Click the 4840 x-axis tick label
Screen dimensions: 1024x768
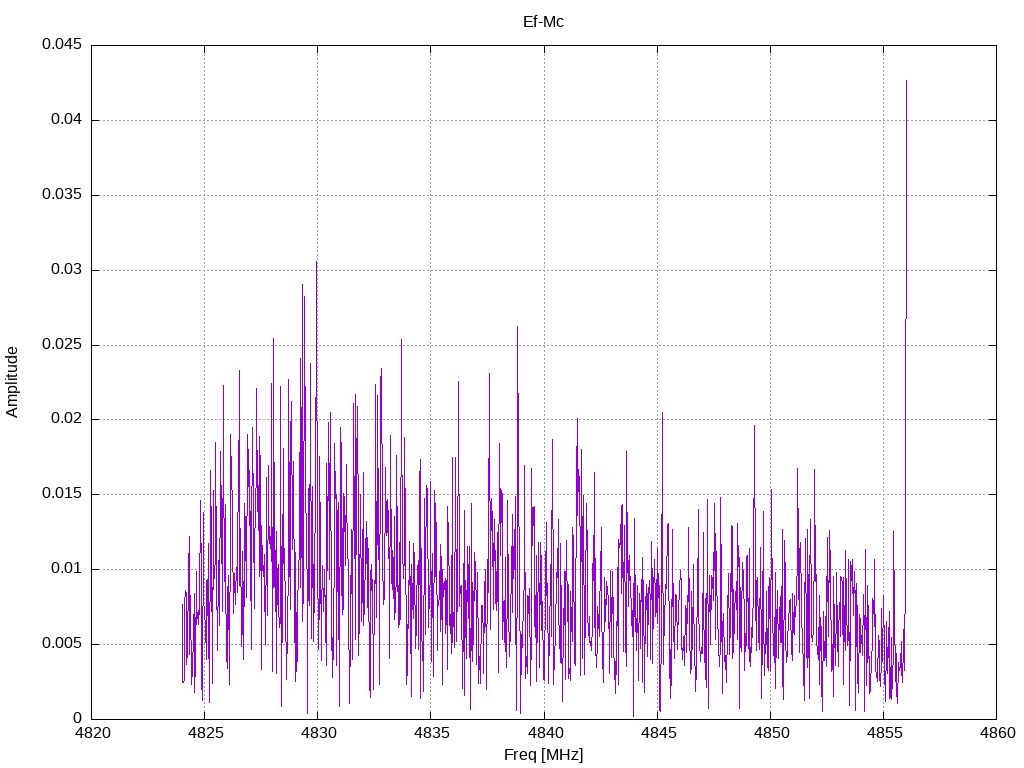(x=545, y=733)
